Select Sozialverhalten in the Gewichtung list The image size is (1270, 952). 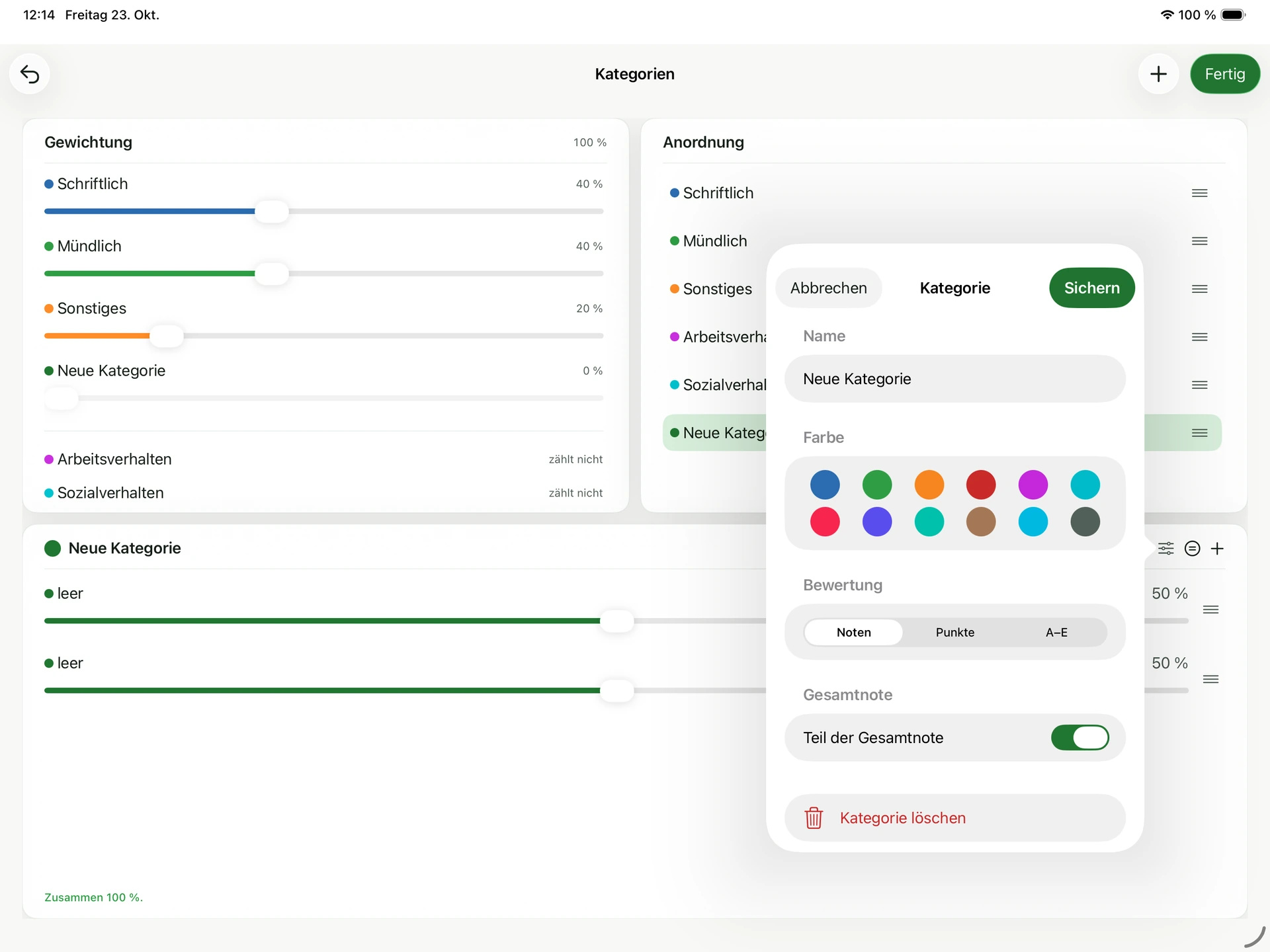pos(323,493)
